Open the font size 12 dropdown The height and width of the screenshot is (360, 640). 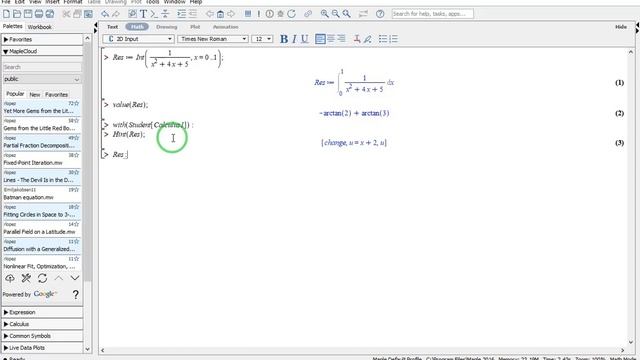click(262, 39)
